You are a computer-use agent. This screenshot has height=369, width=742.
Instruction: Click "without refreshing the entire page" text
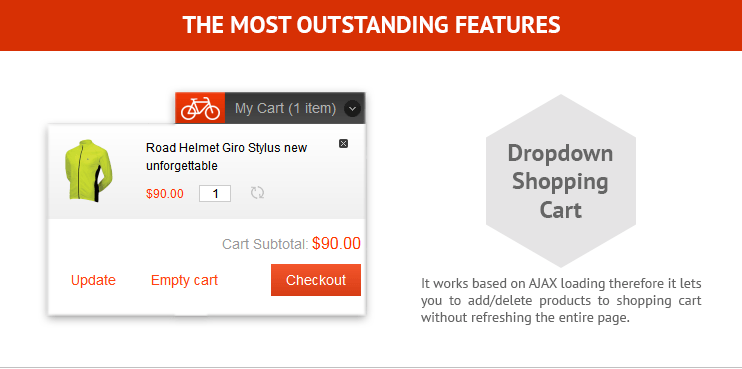coord(525,317)
